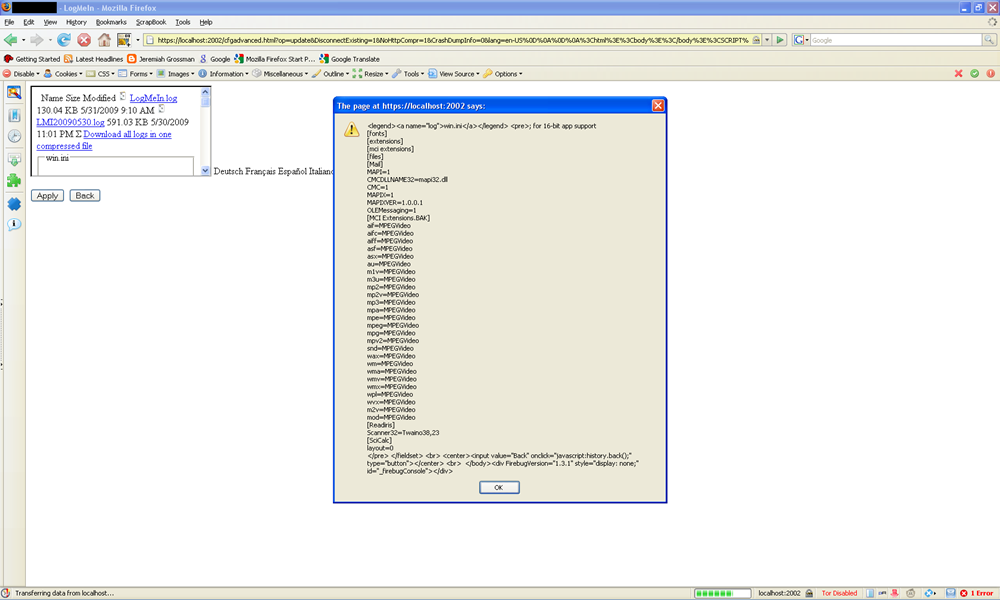Open the Disable dropdown in the Web Developer toolbar
The height and width of the screenshot is (600, 1000).
click(21, 74)
